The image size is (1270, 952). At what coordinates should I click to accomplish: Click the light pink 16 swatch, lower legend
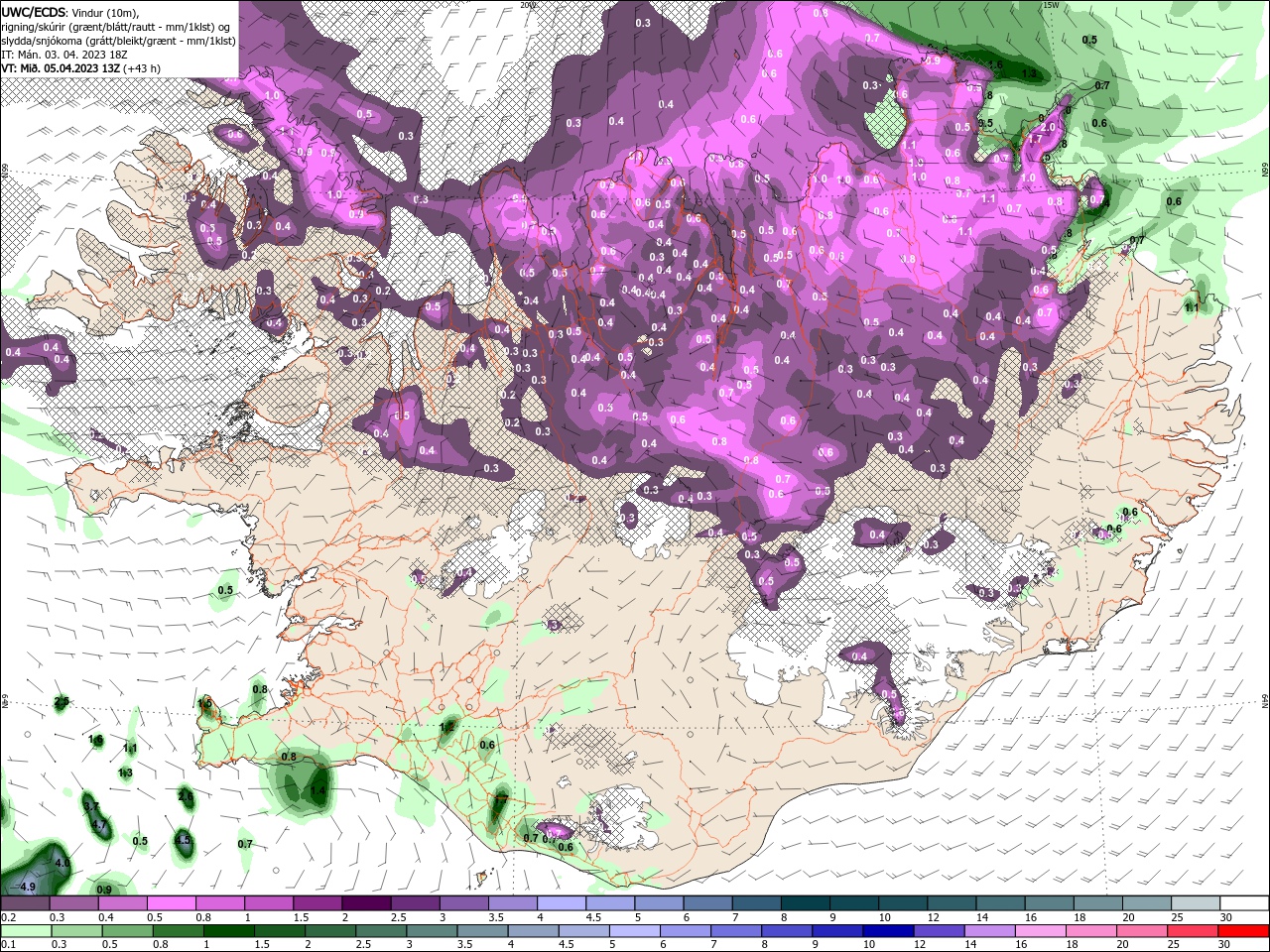click(x=1041, y=931)
